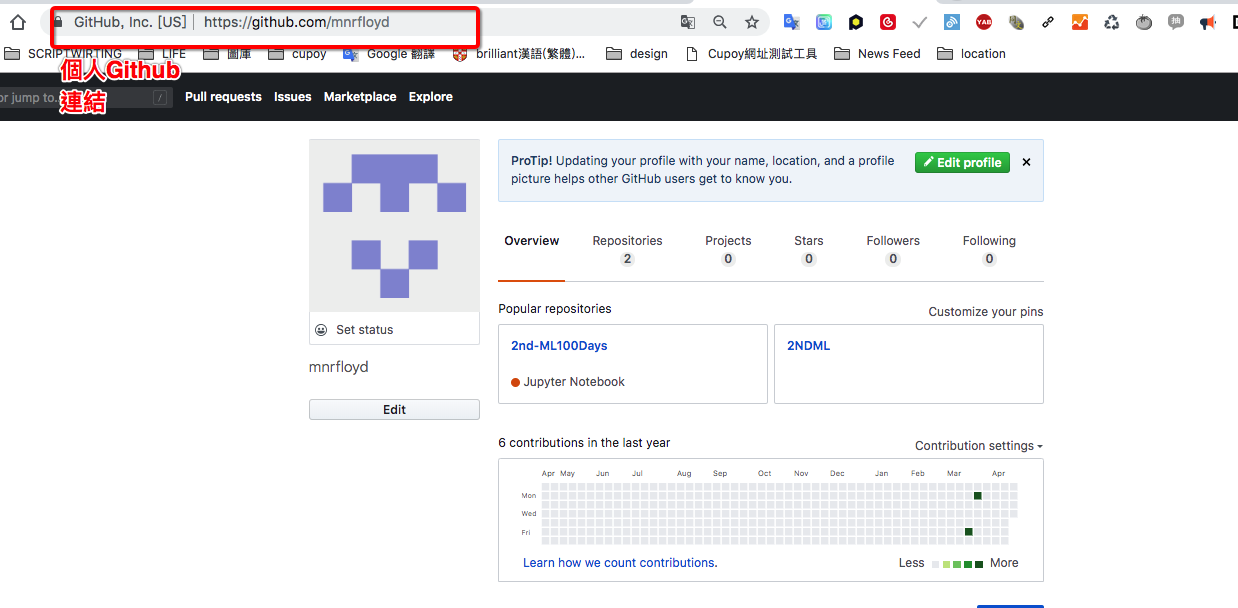Open the 2nd-ML100Days repository link

559,346
